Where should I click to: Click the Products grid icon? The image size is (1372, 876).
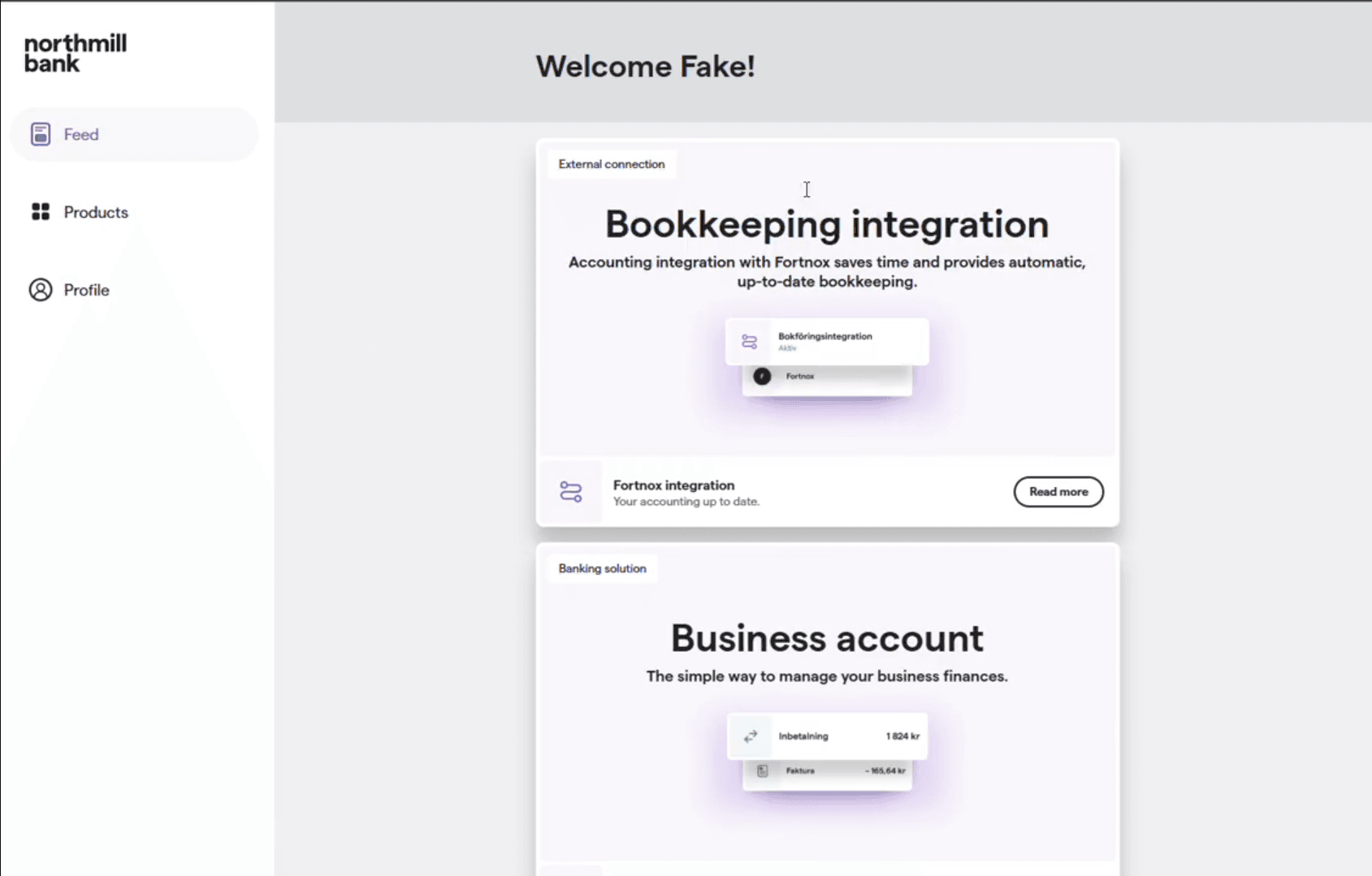point(41,212)
